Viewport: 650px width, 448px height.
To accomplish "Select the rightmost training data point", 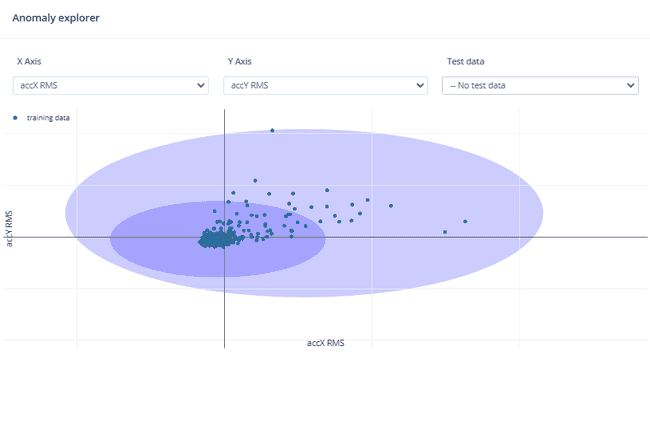I will [465, 221].
